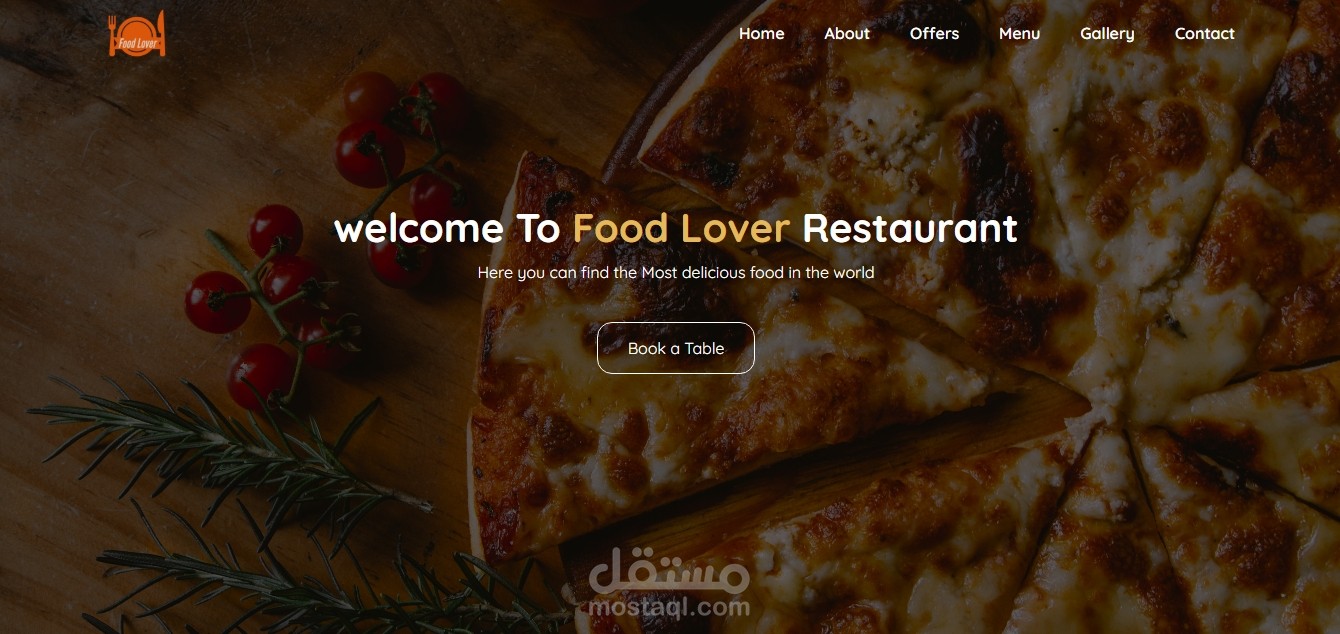The height and width of the screenshot is (634, 1340).
Task: Select Offers in the navigation bar
Action: 934,34
